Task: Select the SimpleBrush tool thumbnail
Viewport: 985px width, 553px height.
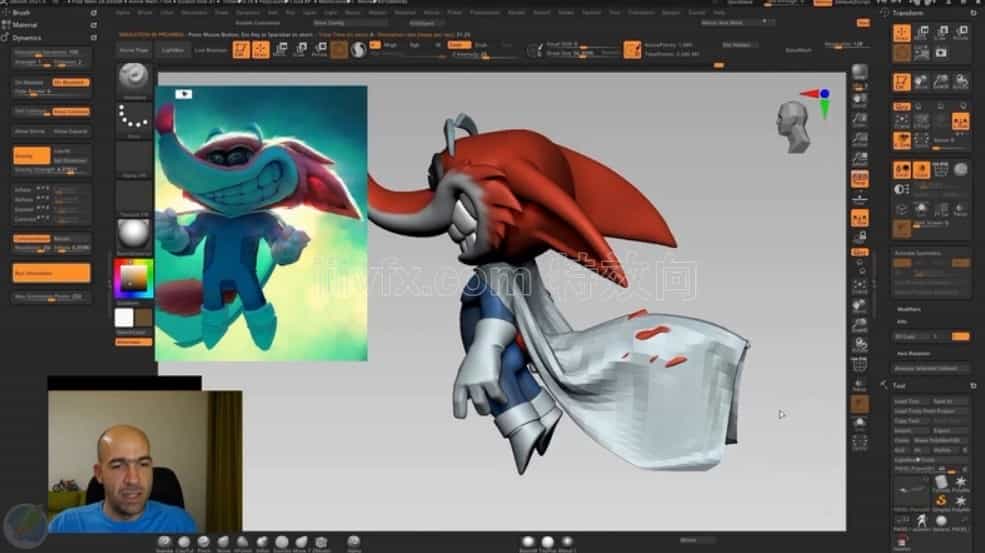Action: 941,501
